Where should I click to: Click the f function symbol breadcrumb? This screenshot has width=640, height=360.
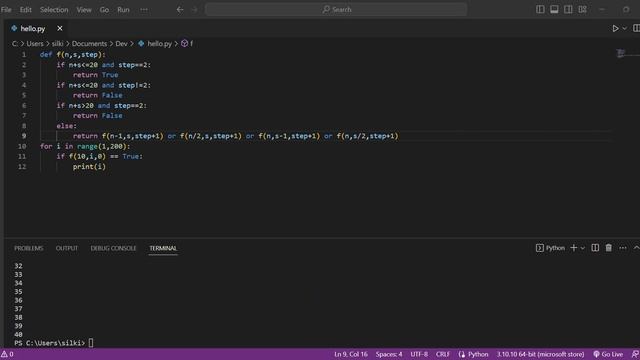click(187, 44)
